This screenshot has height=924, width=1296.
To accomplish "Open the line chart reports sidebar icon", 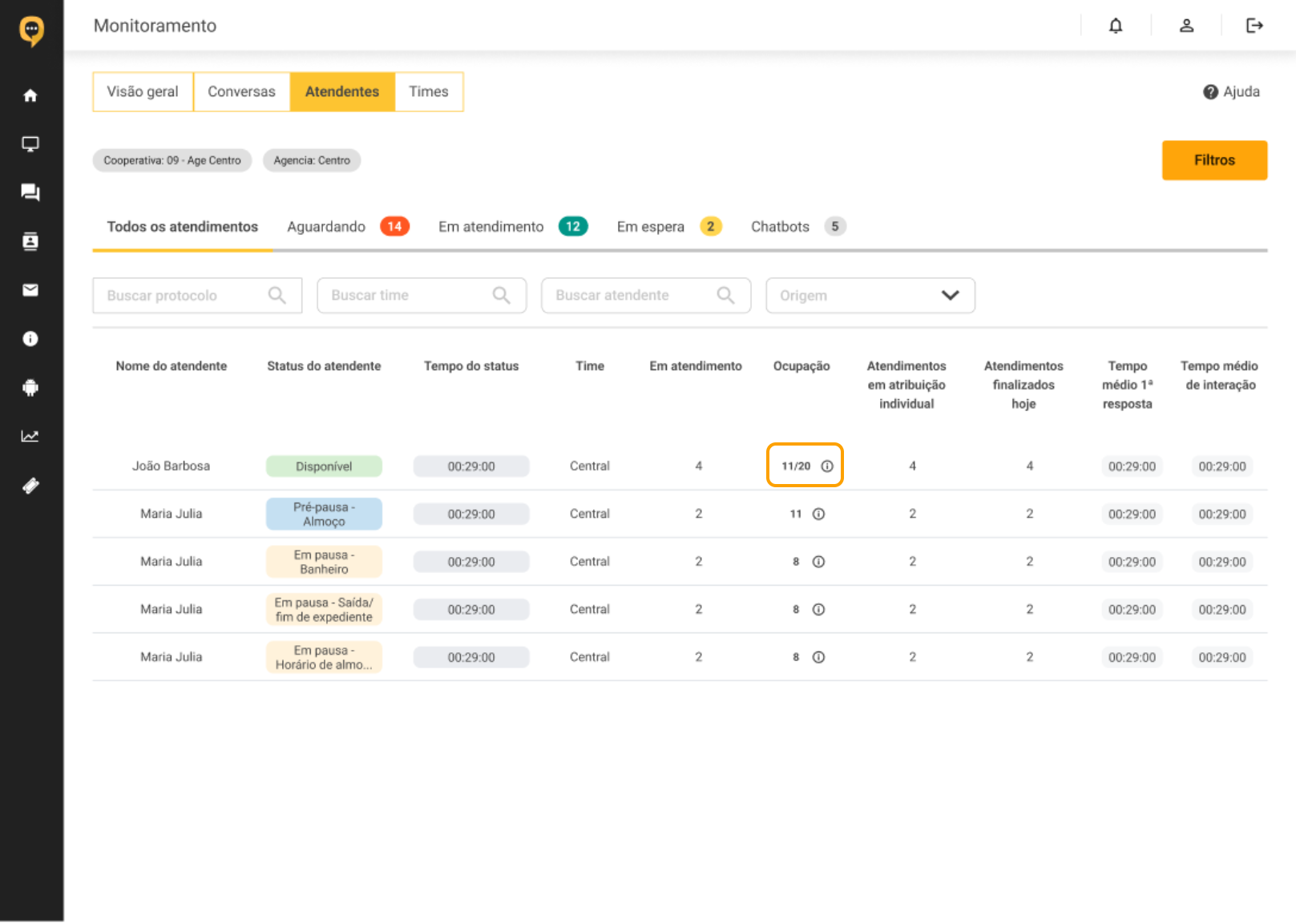I will click(30, 437).
